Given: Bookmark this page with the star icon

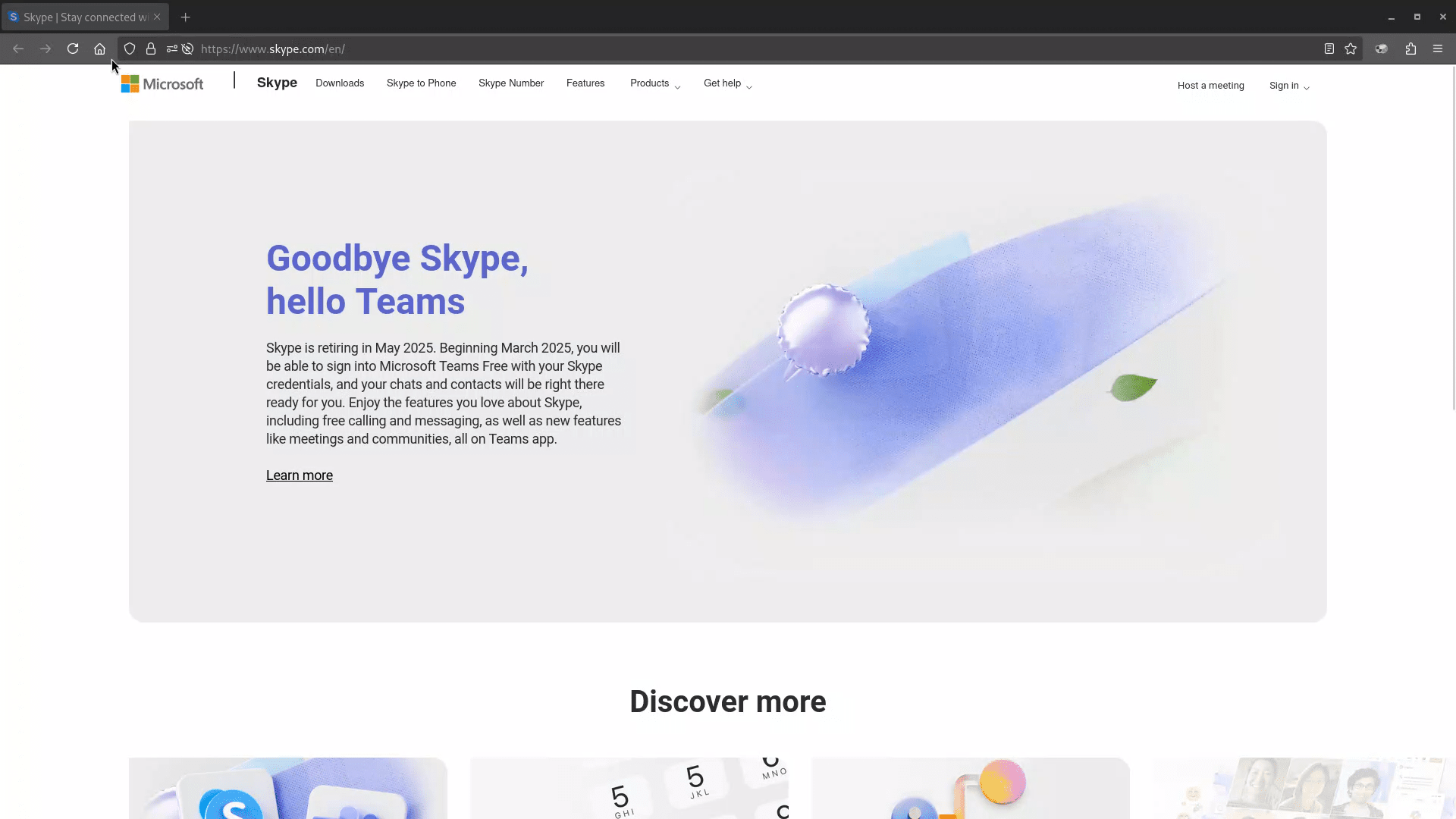Looking at the screenshot, I should click(x=1351, y=49).
